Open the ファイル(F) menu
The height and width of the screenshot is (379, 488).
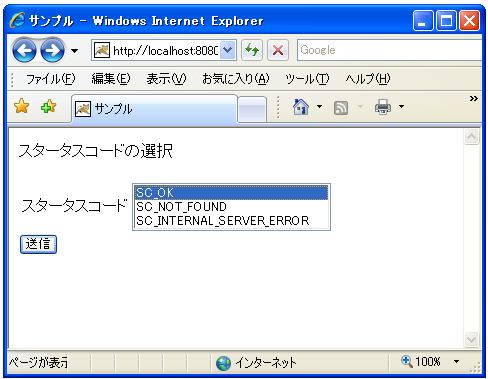click(51, 79)
